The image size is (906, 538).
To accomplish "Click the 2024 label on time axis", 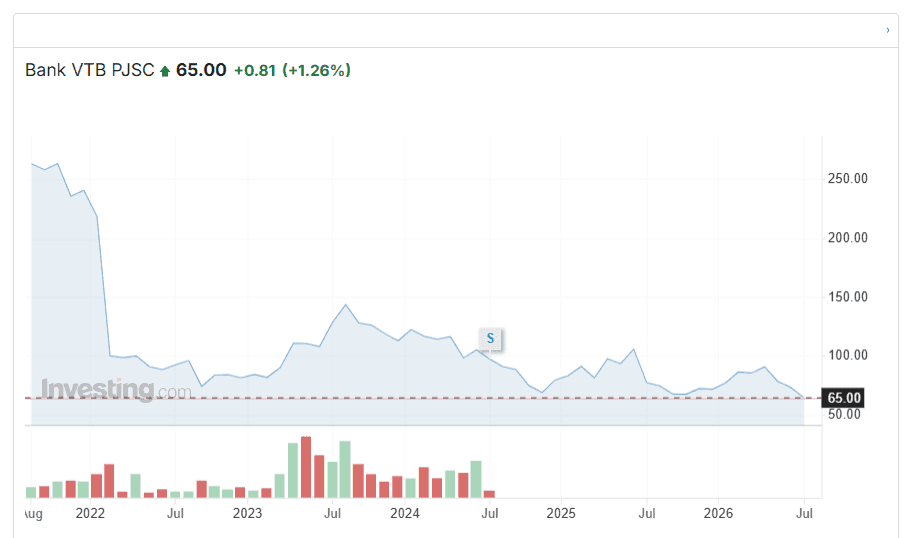I will [404, 513].
